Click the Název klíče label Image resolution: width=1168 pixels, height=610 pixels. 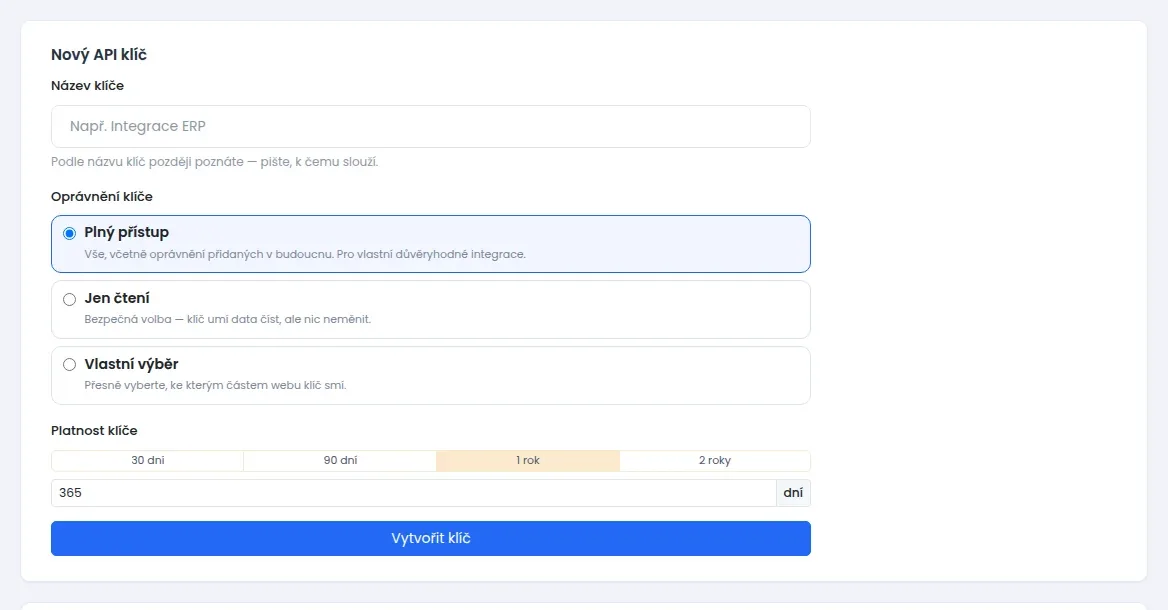point(87,86)
